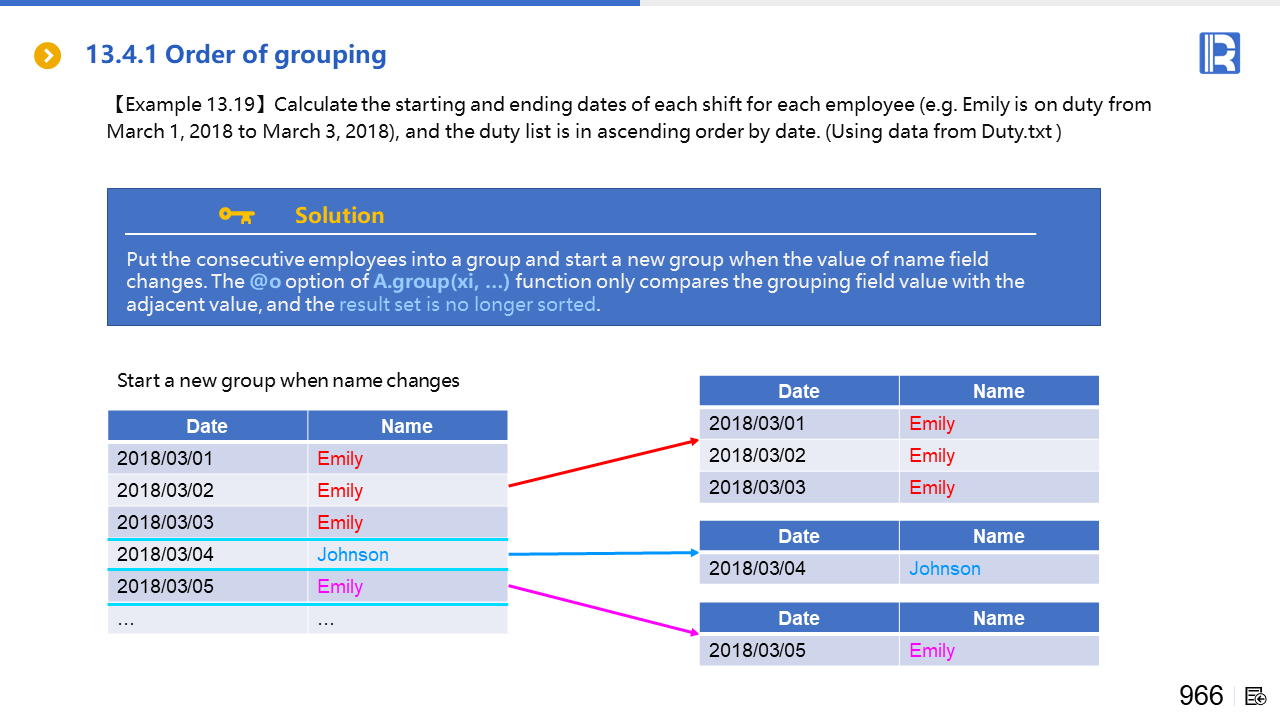
Task: Click the back-to-contents icon beside page number
Action: click(1256, 696)
